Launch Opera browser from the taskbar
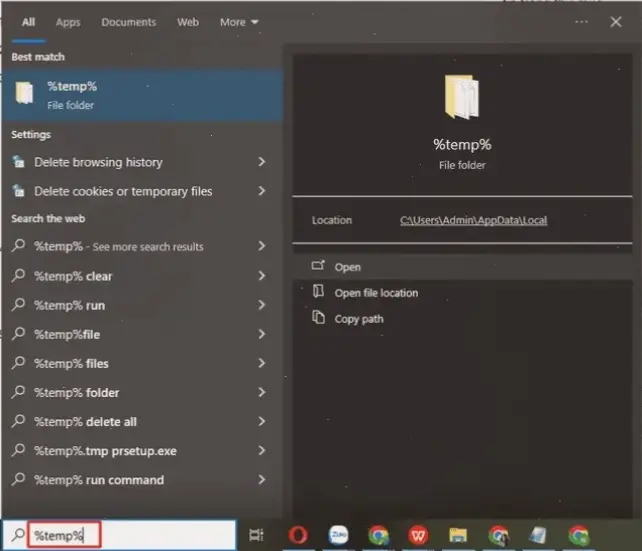The width and height of the screenshot is (642, 551). point(298,535)
